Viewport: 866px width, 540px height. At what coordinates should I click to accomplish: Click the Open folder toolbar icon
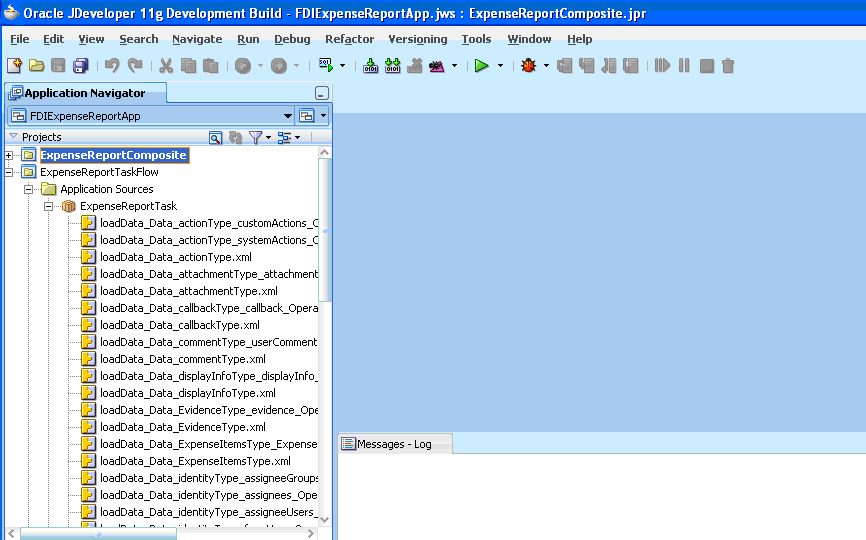coord(36,66)
